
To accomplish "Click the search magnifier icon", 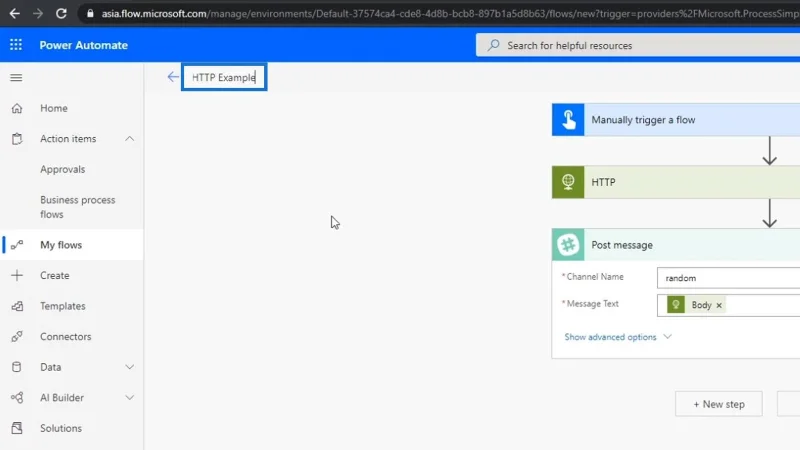I will click(x=493, y=45).
